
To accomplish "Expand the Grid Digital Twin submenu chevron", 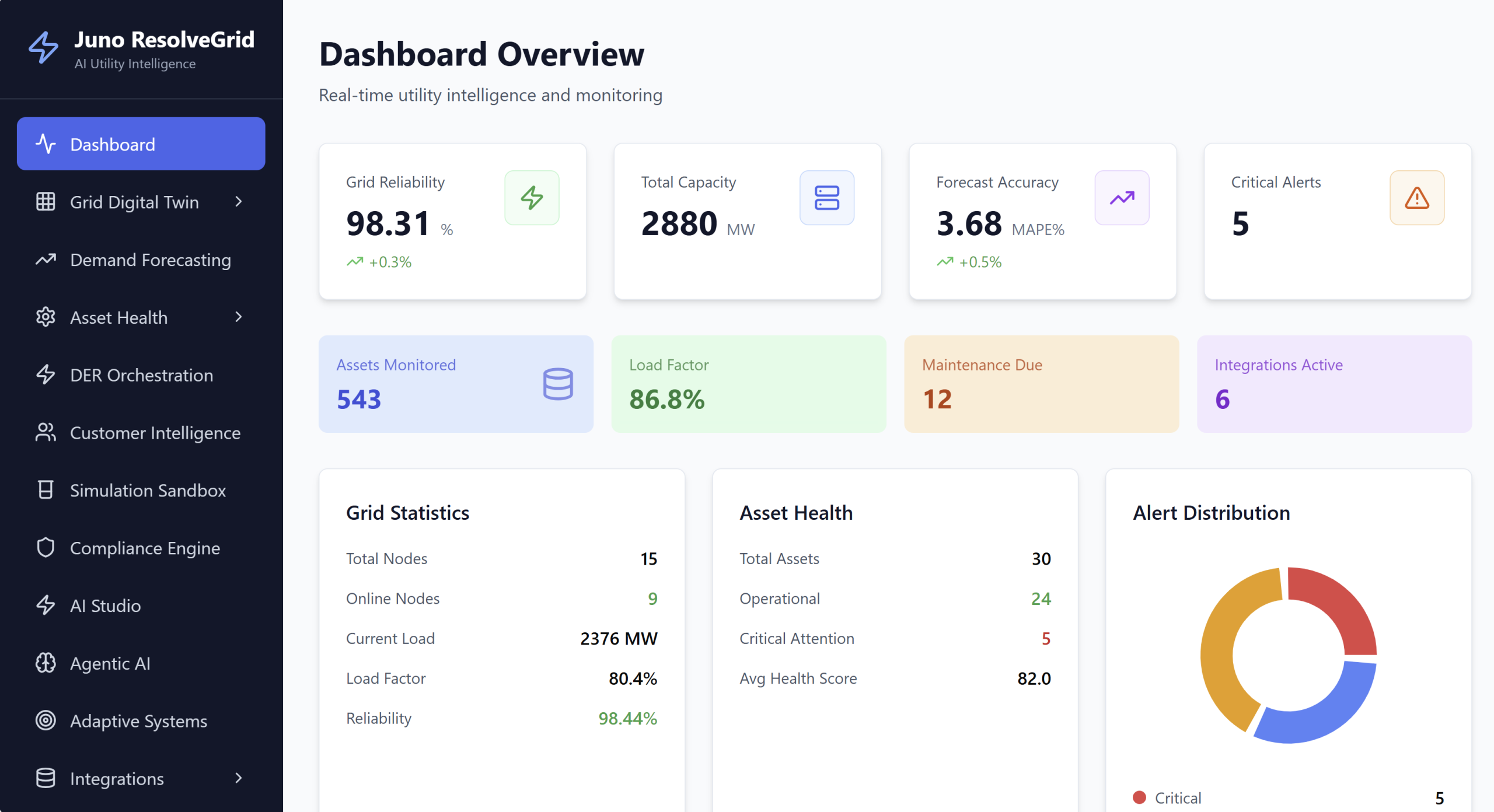I will [238, 202].
